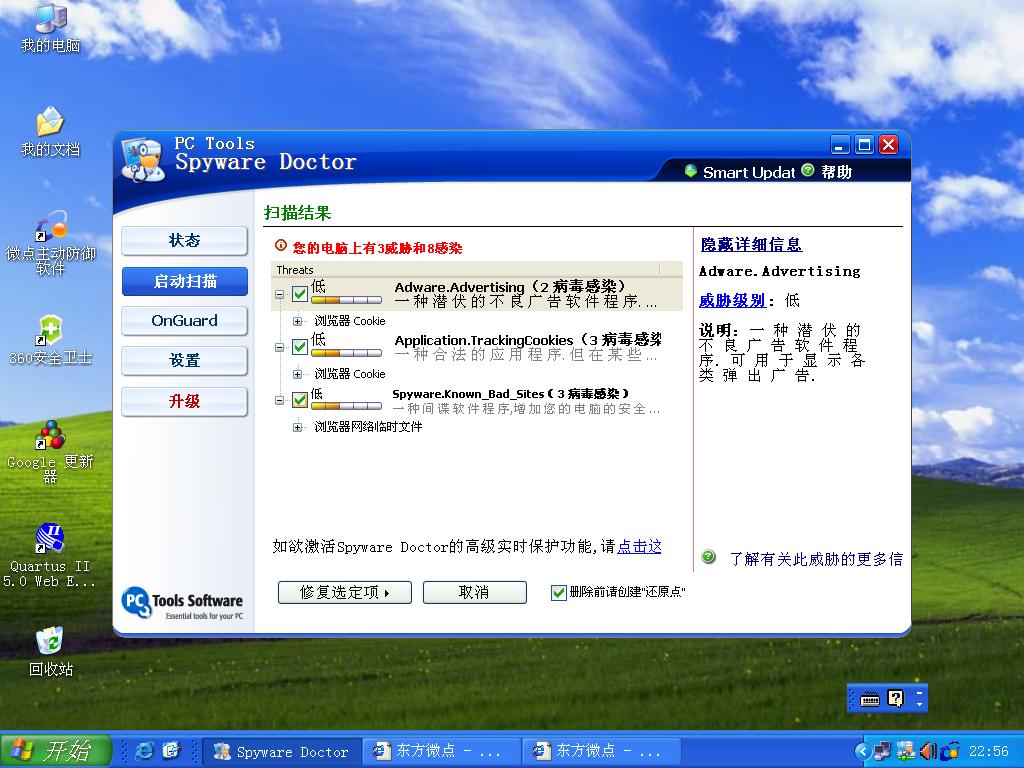The height and width of the screenshot is (768, 1024).
Task: Open 360 Security Guard desktop icon
Action: 50,332
